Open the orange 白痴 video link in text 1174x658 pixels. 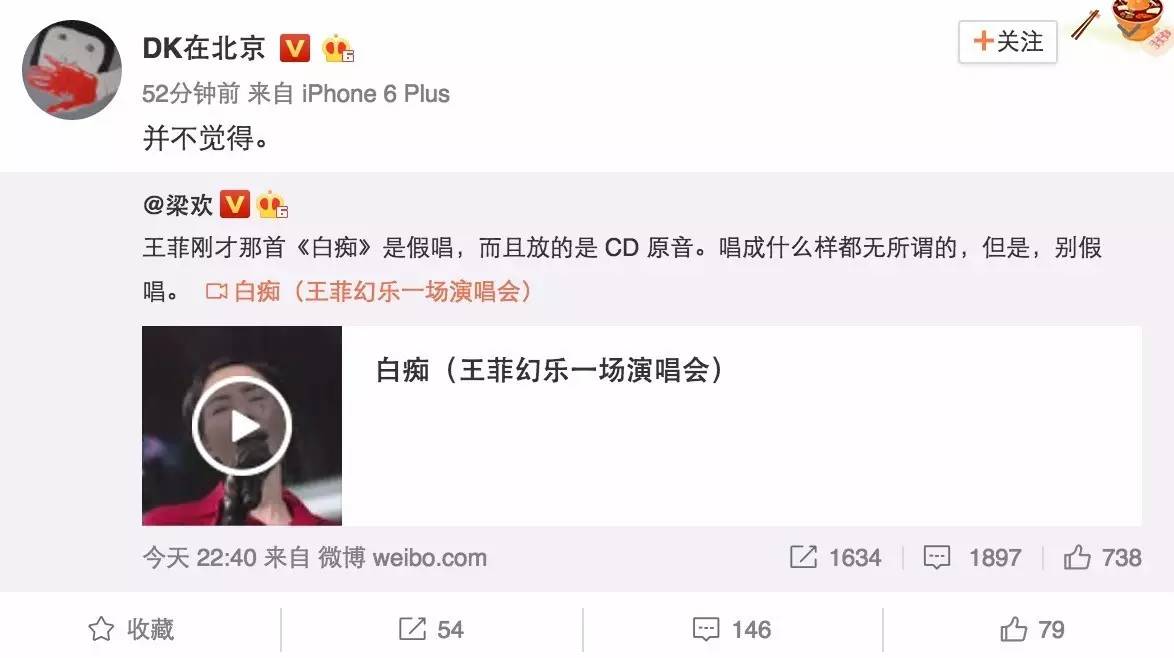click(369, 291)
